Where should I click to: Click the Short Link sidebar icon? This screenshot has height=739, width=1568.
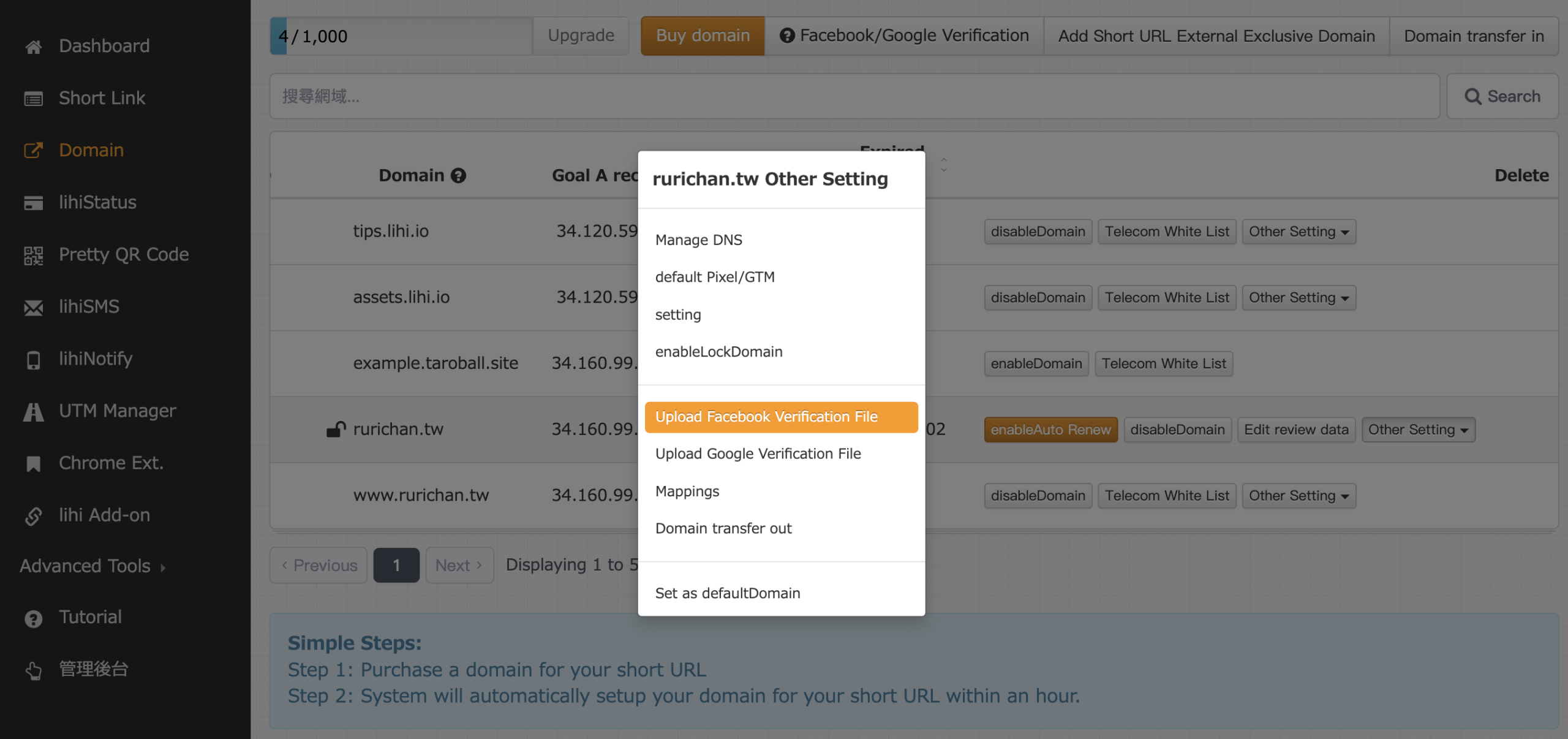(x=33, y=99)
